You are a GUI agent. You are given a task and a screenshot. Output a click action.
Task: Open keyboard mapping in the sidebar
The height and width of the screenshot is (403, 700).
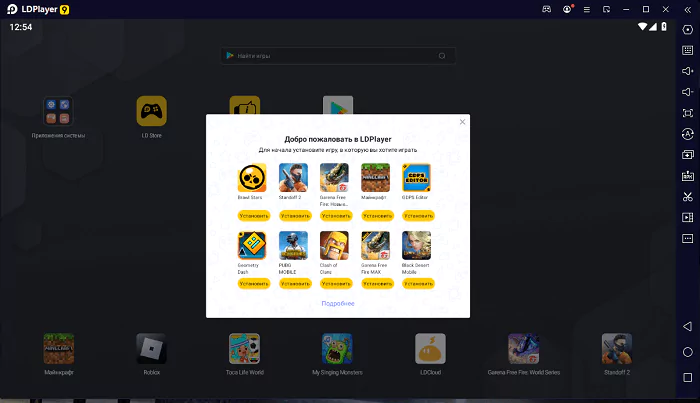(688, 50)
